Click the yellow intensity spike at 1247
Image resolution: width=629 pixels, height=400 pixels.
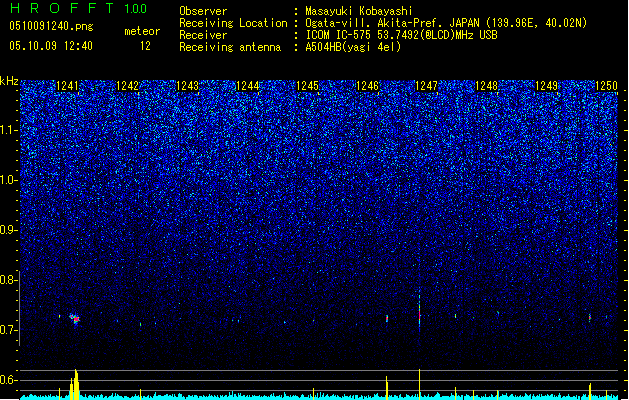420,384
